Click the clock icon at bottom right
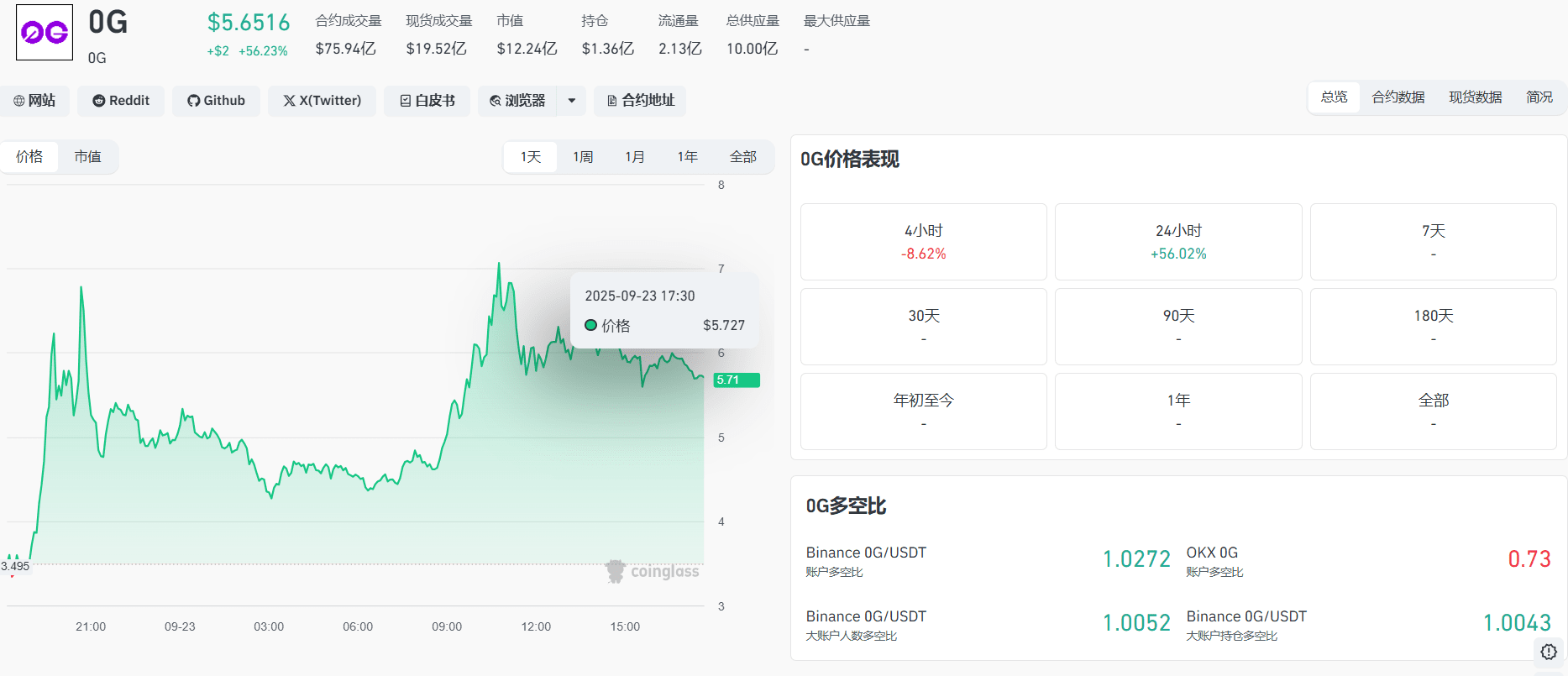The image size is (1568, 676). pyautogui.click(x=1549, y=652)
